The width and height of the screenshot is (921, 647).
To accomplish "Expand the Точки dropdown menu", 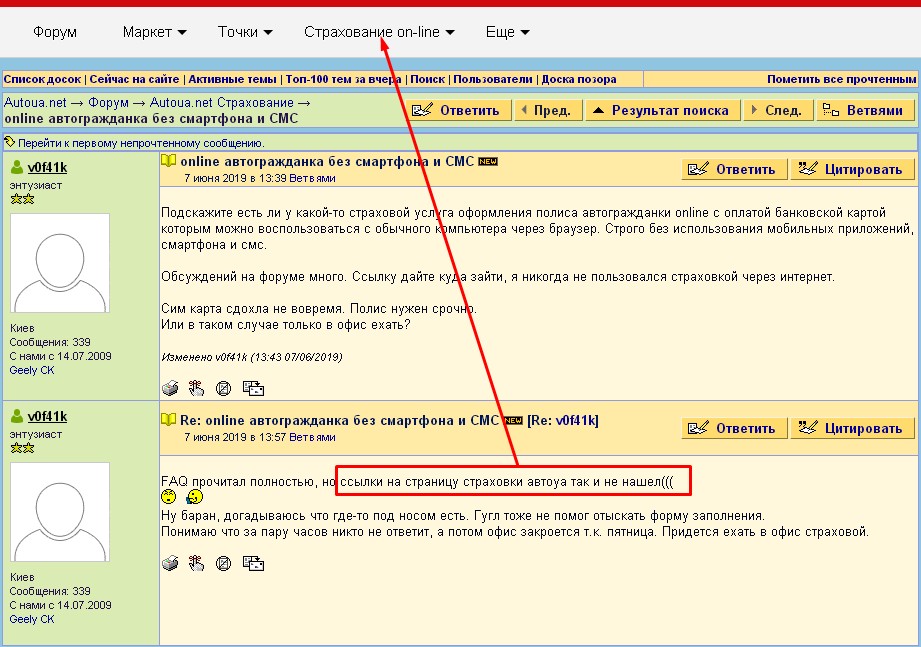I will pos(245,32).
